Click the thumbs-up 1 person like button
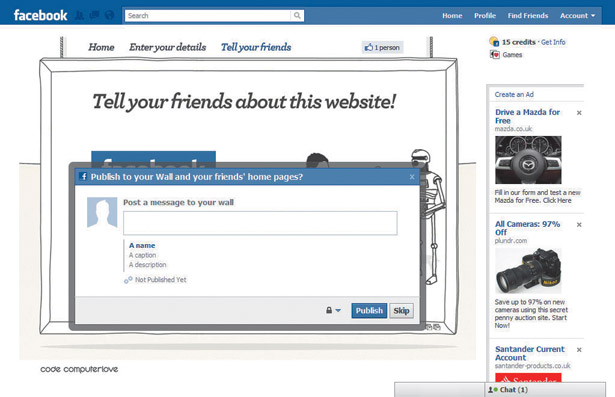 [x=382, y=47]
